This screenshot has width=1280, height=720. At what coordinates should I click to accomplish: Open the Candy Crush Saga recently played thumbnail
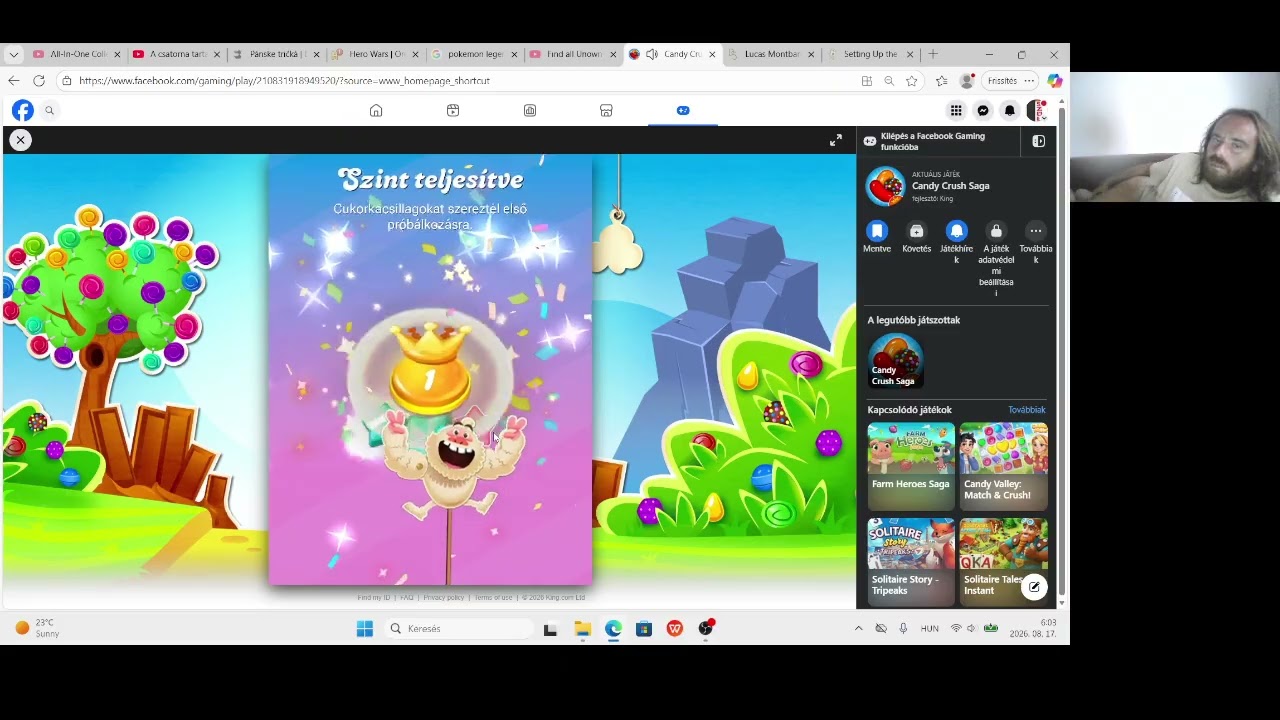tap(896, 361)
